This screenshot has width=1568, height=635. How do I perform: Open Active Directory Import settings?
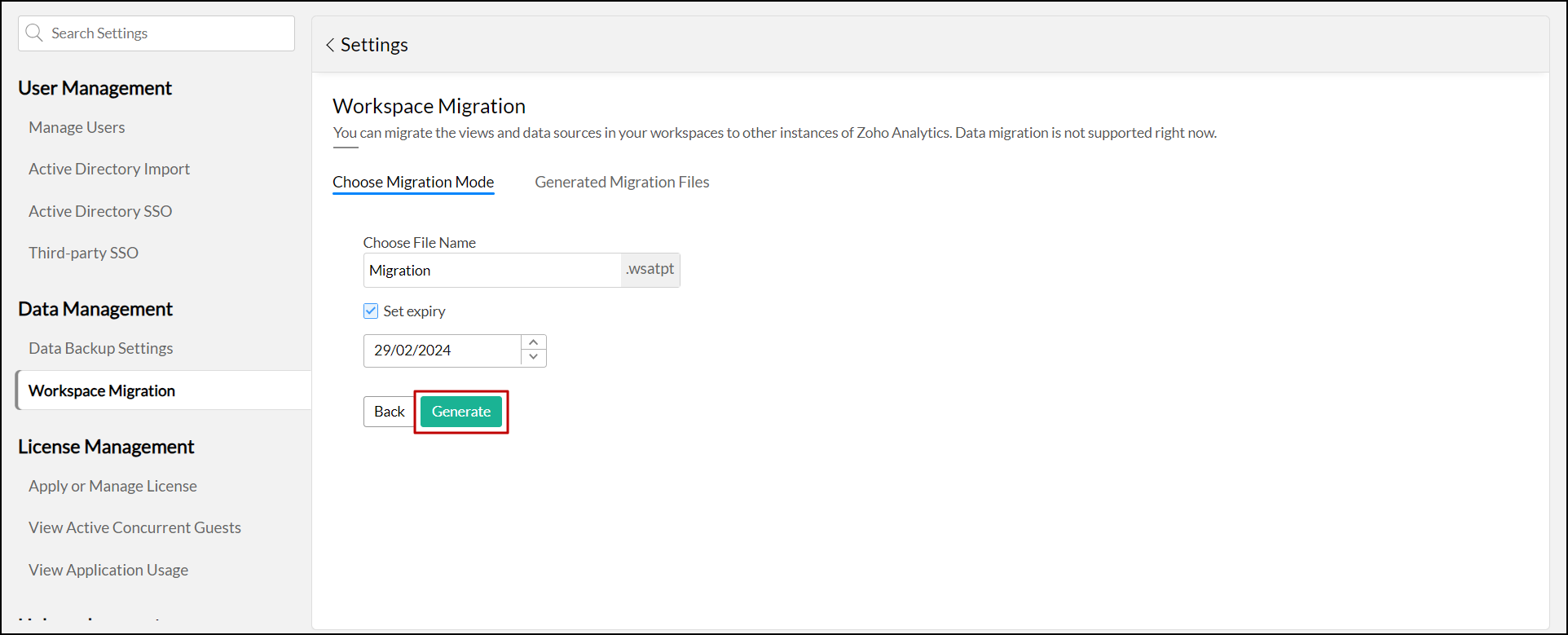109,169
